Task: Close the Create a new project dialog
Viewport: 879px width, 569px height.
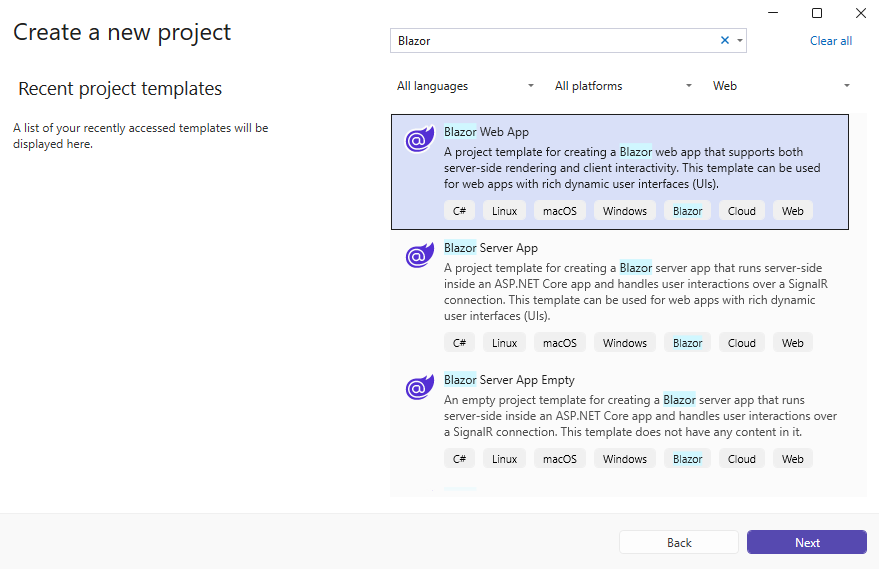Action: 861,13
